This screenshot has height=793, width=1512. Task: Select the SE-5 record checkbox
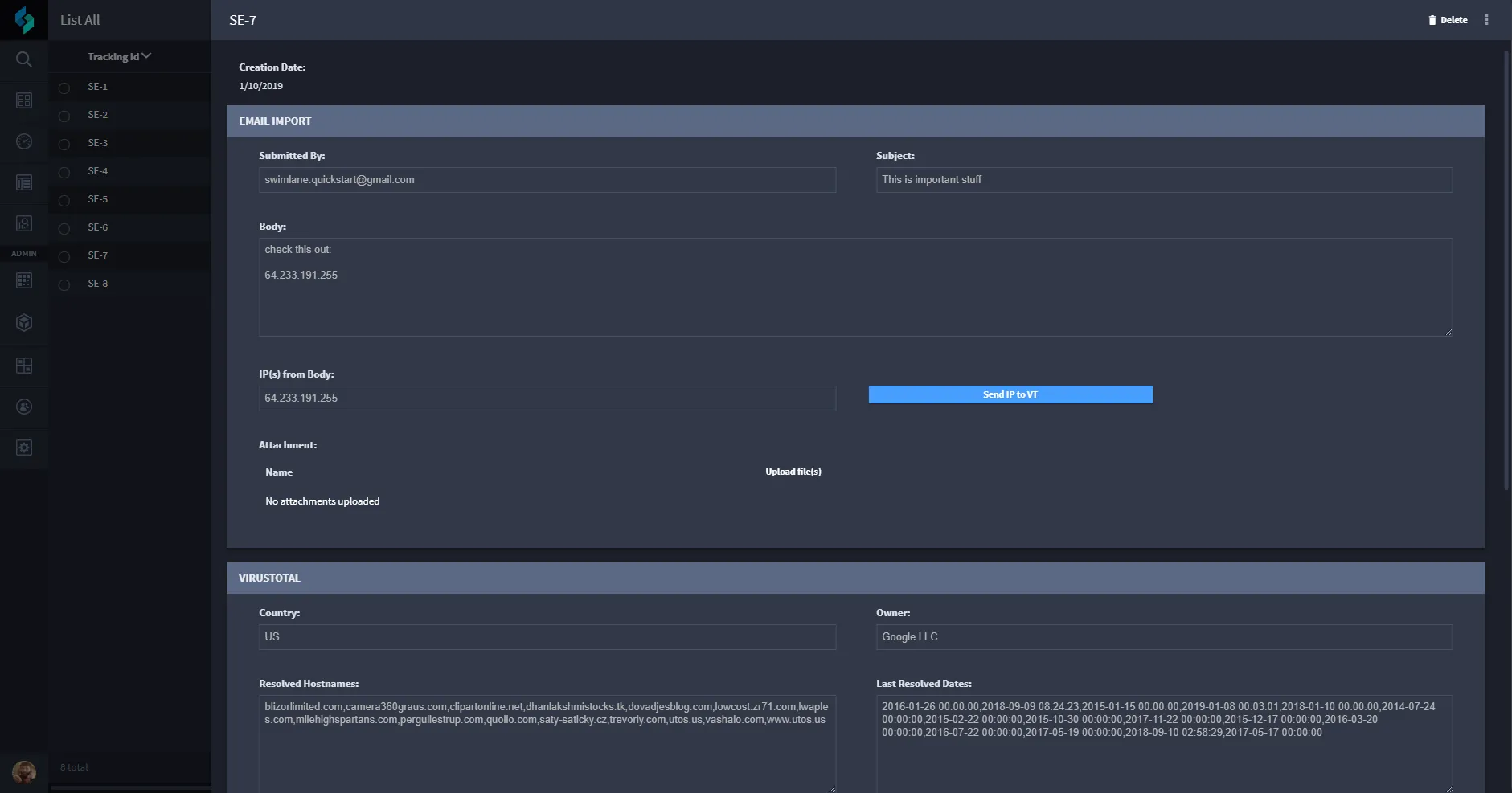64,200
